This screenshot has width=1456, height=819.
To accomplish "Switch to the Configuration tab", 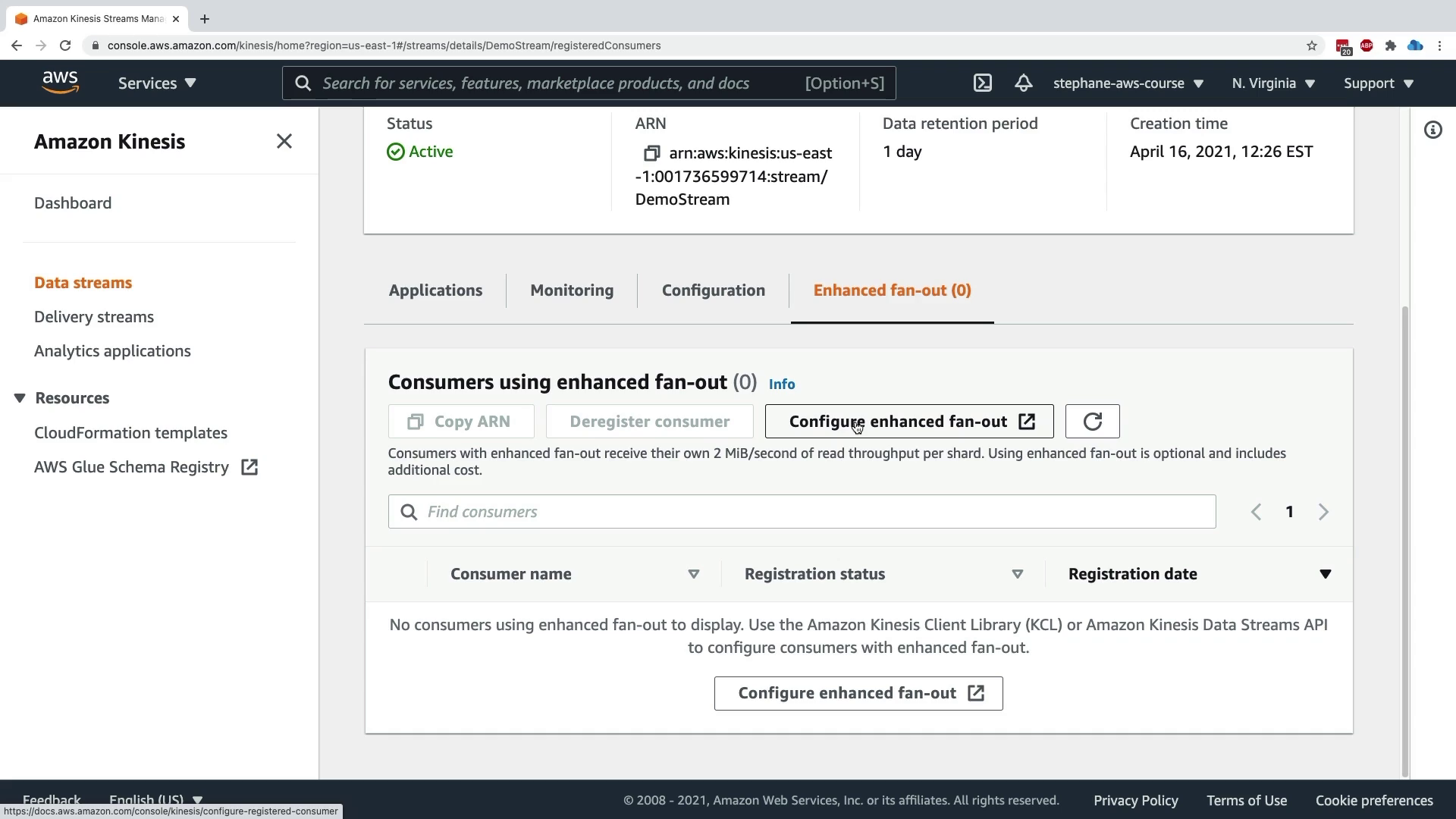I will coord(713,290).
